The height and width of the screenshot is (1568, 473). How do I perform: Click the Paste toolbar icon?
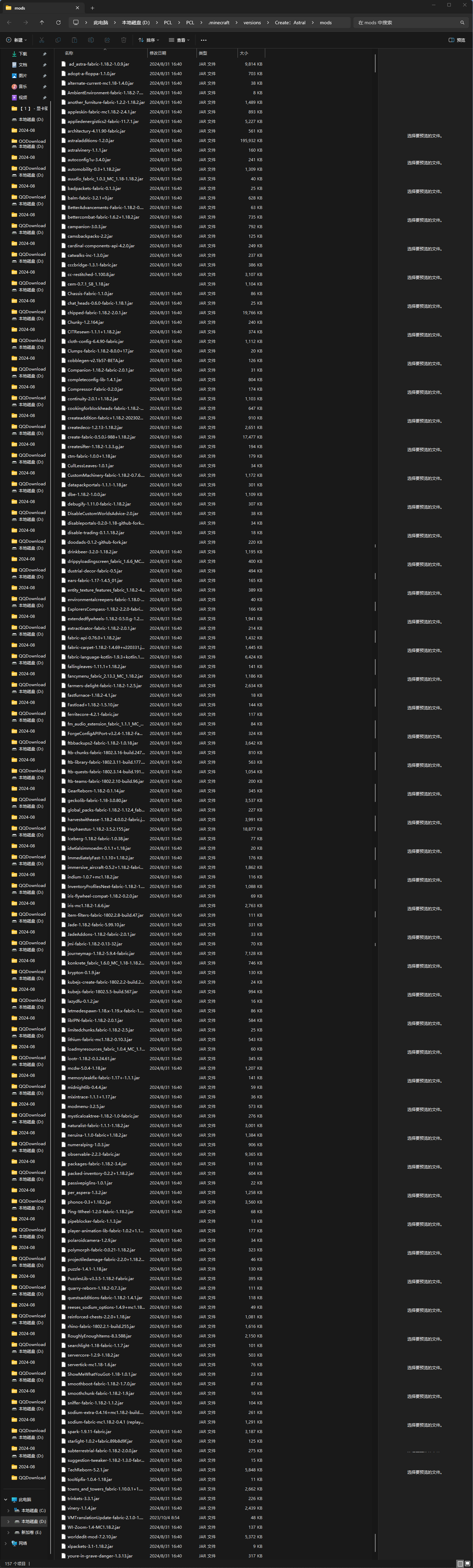pos(74,40)
